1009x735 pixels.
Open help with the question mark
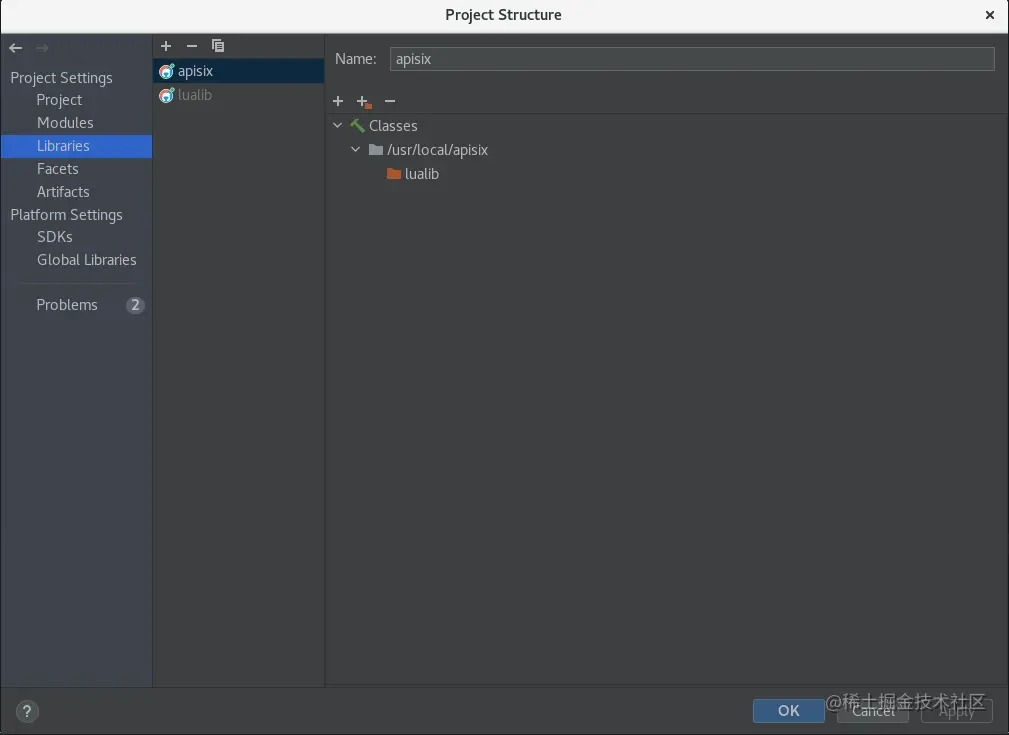(27, 711)
